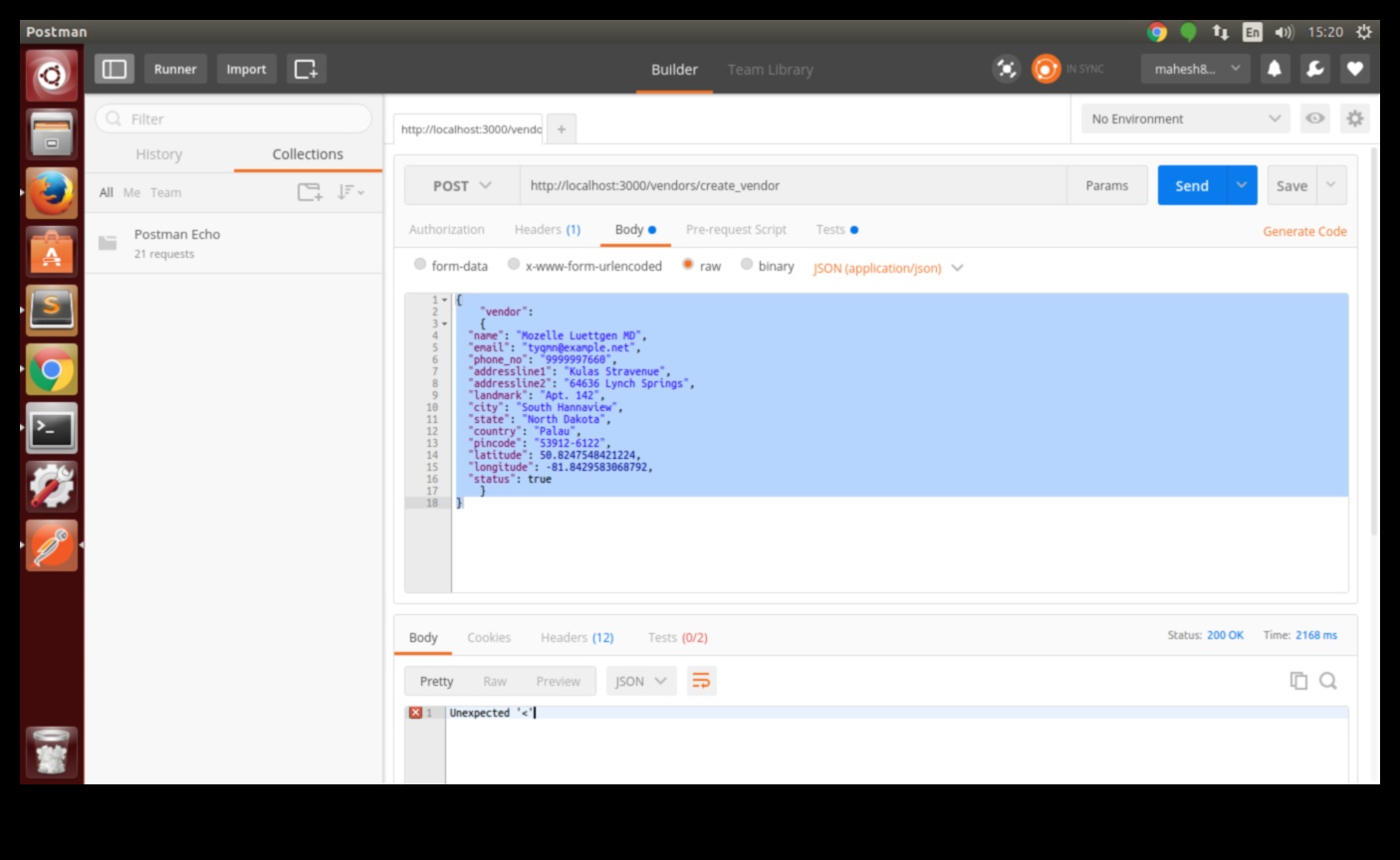Open the notifications bell
This screenshot has height=860, width=1400.
click(1274, 69)
